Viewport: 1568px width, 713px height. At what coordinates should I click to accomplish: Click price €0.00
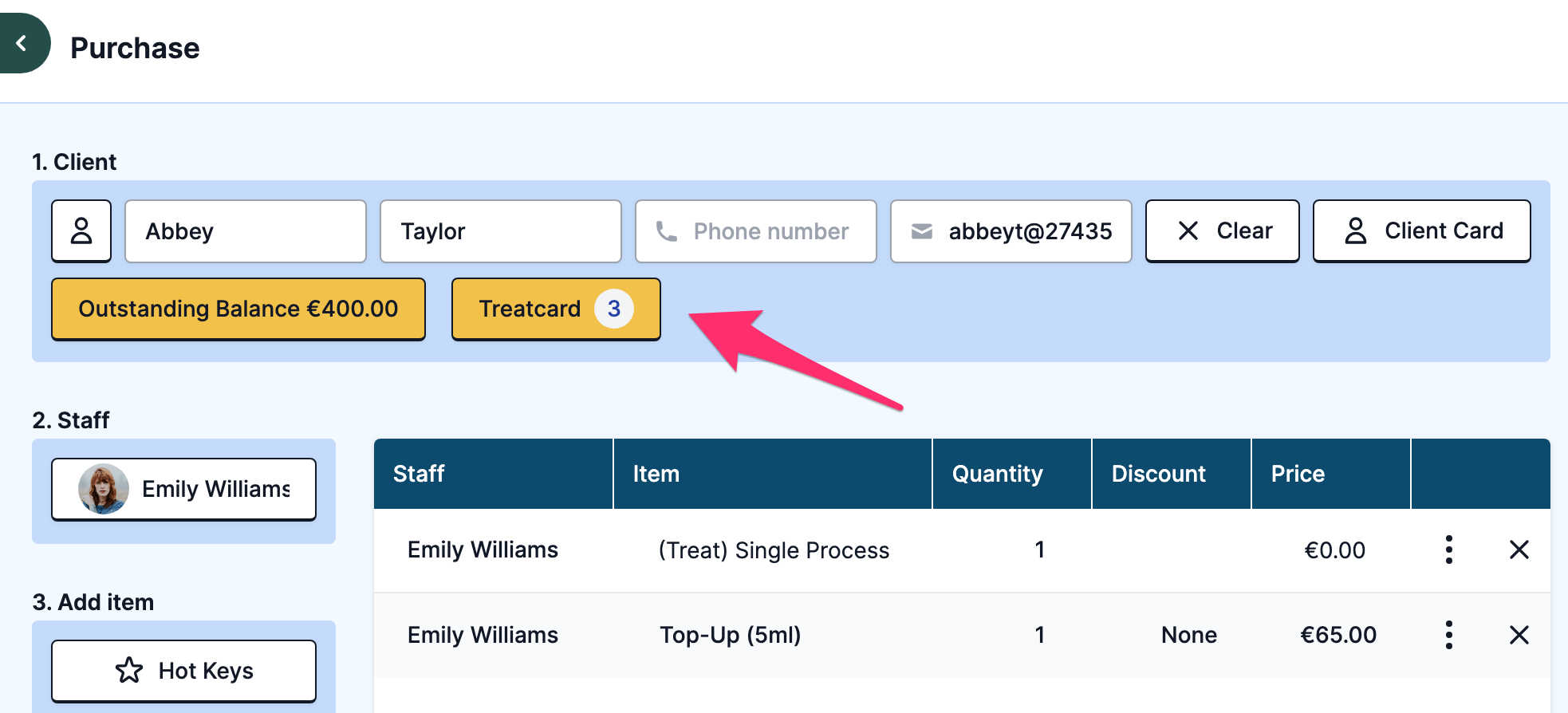[x=1335, y=550]
